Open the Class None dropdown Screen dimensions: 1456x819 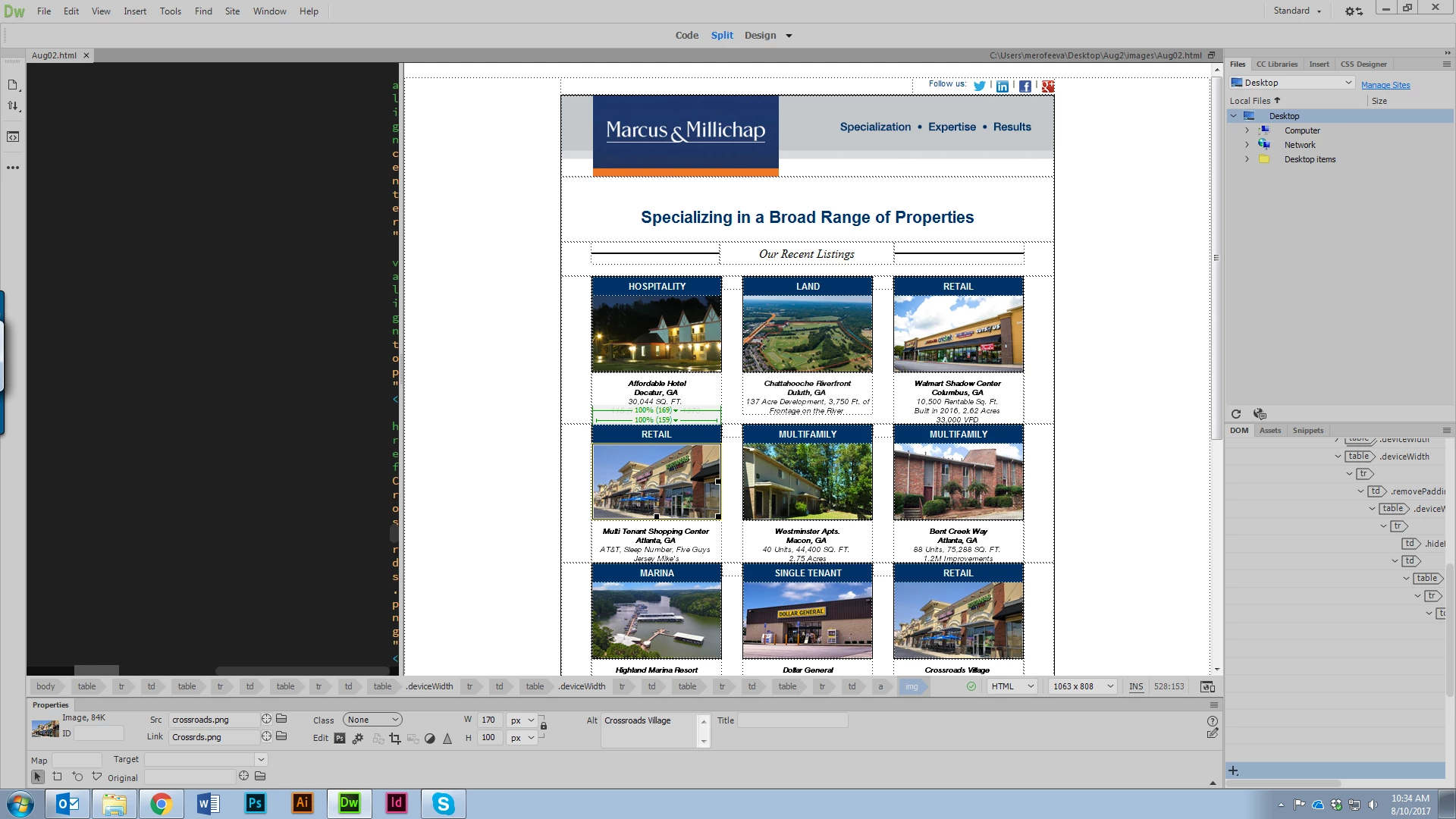pyautogui.click(x=372, y=720)
